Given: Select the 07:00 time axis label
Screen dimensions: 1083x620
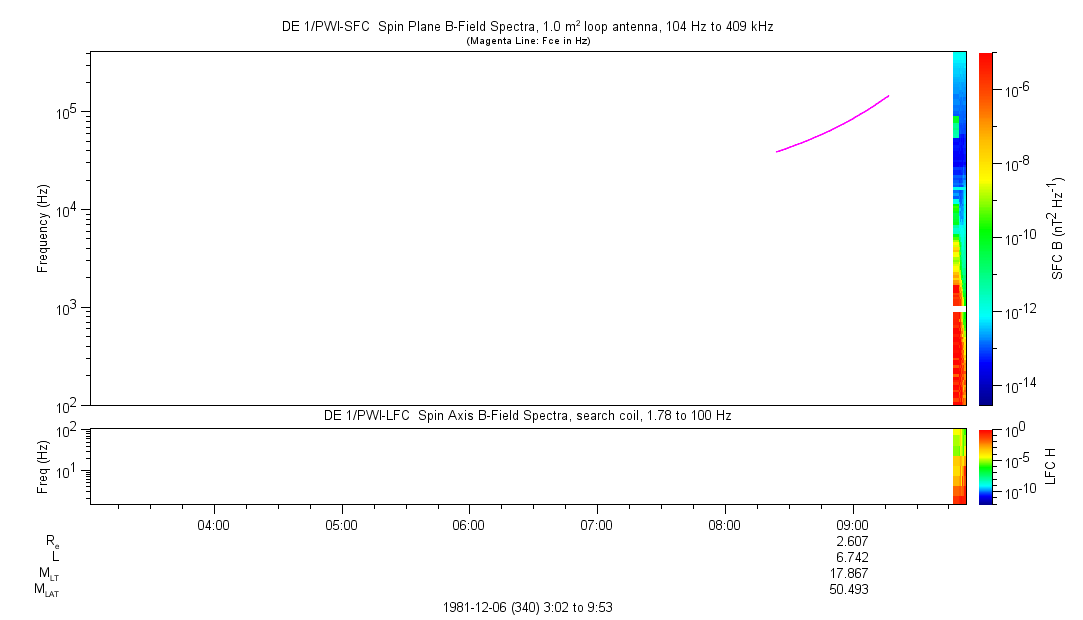Looking at the screenshot, I should pos(597,524).
